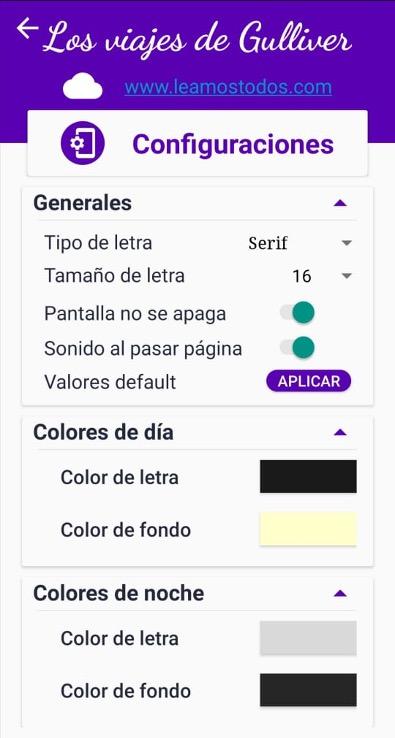The image size is (395, 738).
Task: Click the Colores de noche heading
Action: (119, 593)
